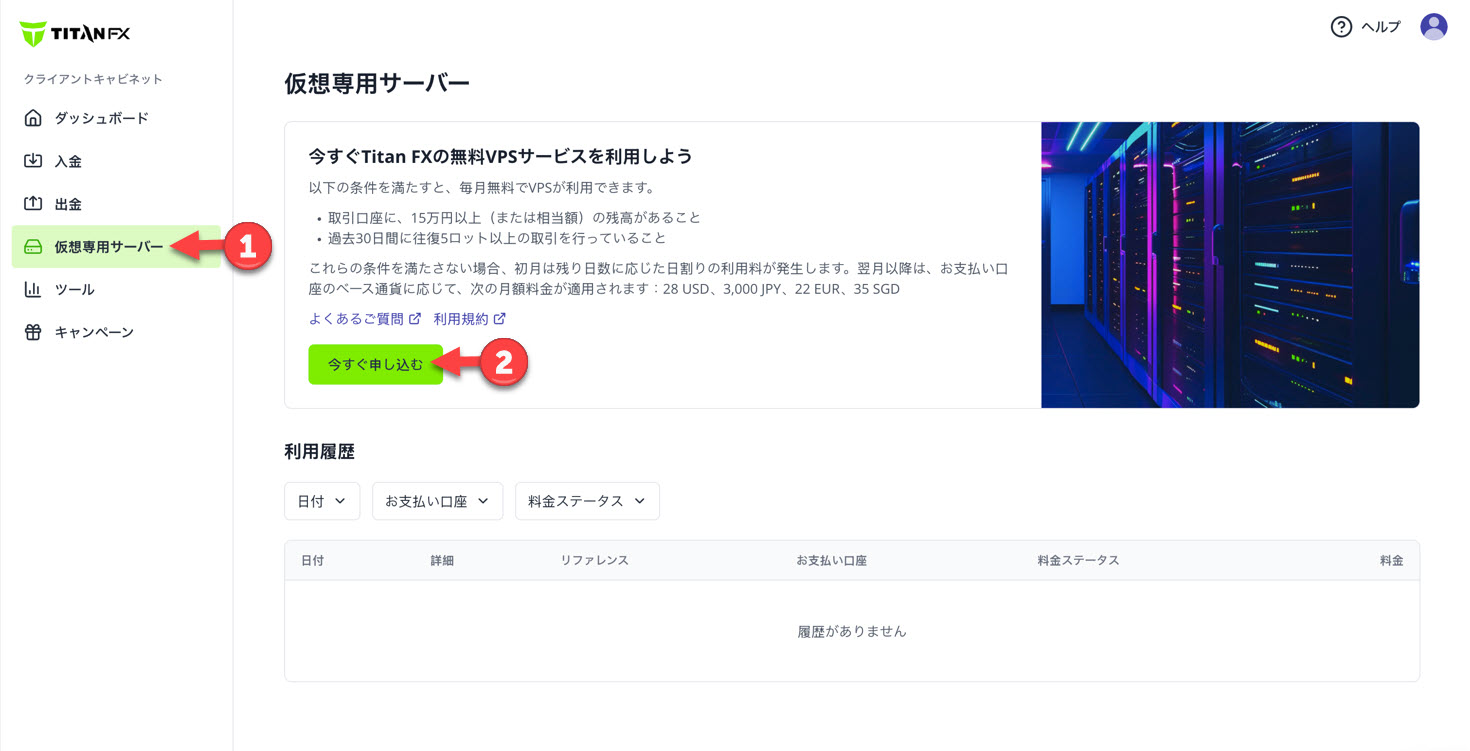Click the 仮想専用サーバー page title
This screenshot has width=1470, height=751.
[377, 84]
